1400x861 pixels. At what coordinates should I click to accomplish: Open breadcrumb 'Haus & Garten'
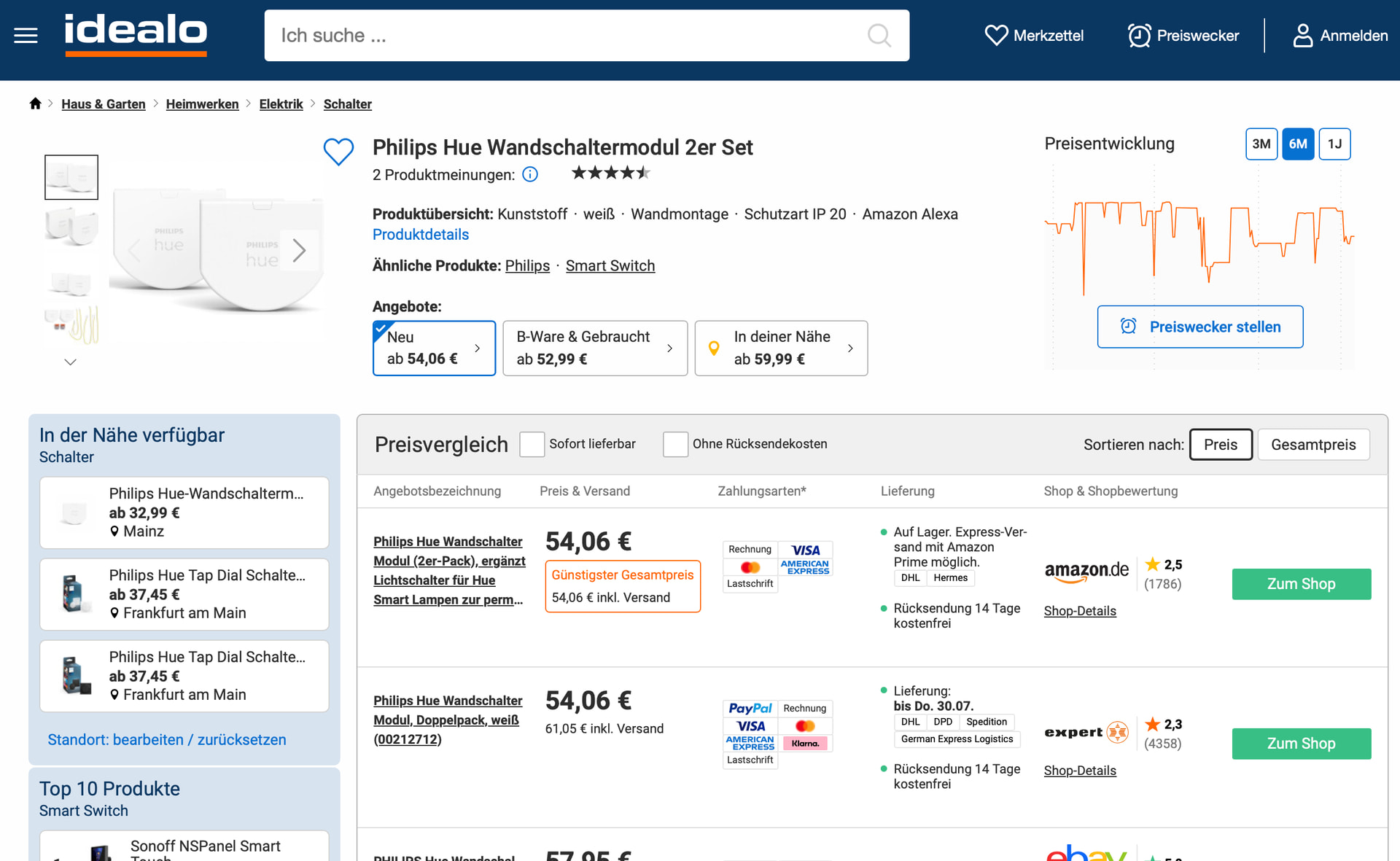tap(104, 104)
